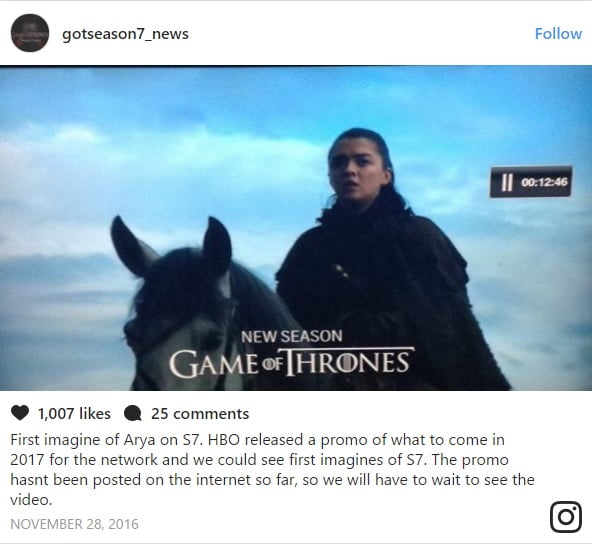Follow the gotseason7_news account
The height and width of the screenshot is (544, 592).
click(558, 34)
